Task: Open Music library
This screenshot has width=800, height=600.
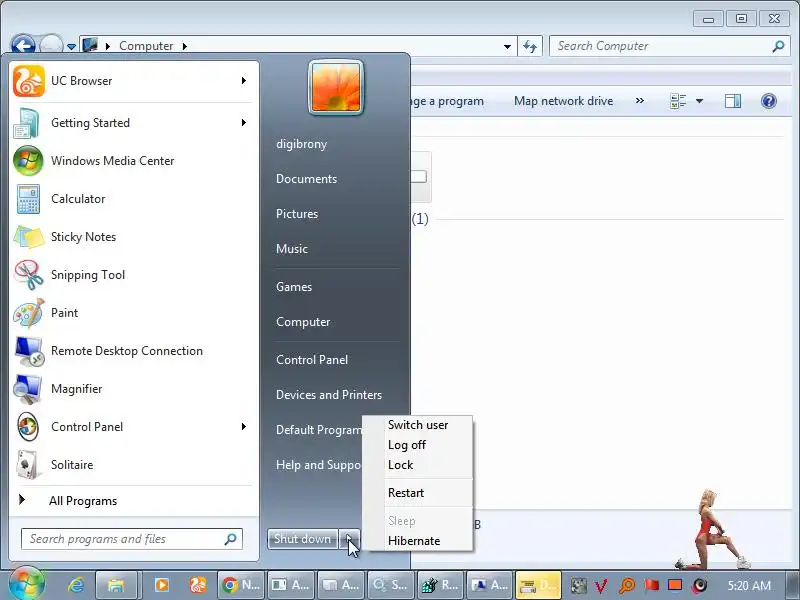Action: (x=292, y=249)
